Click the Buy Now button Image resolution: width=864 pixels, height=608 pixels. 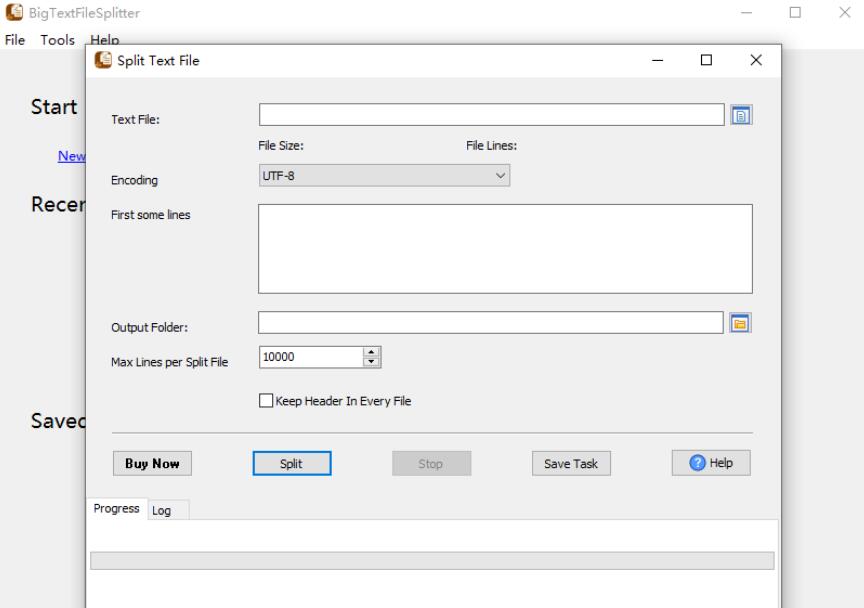point(152,464)
